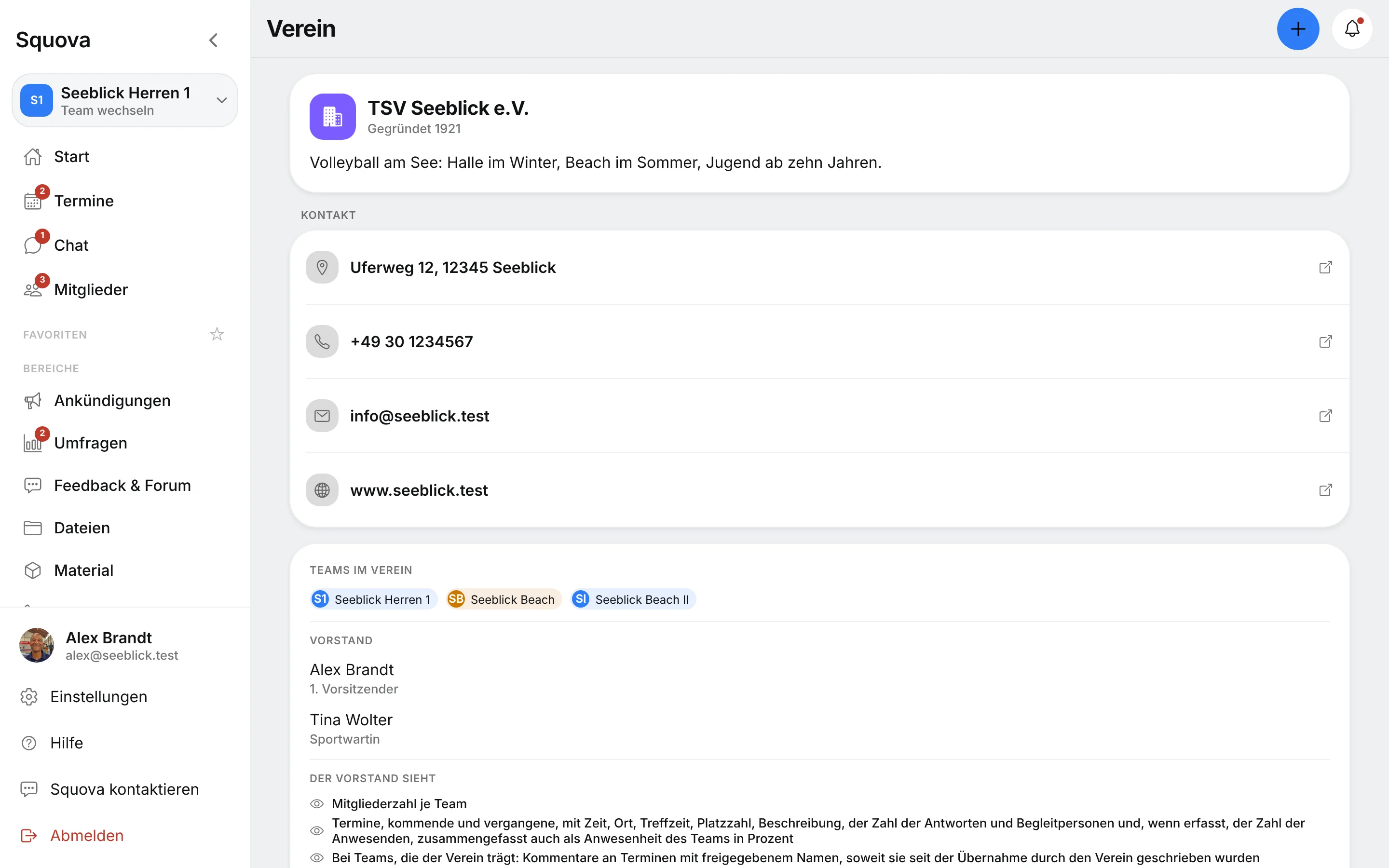The width and height of the screenshot is (1389, 868).
Task: Click the Favoriten star icon
Action: tap(217, 334)
